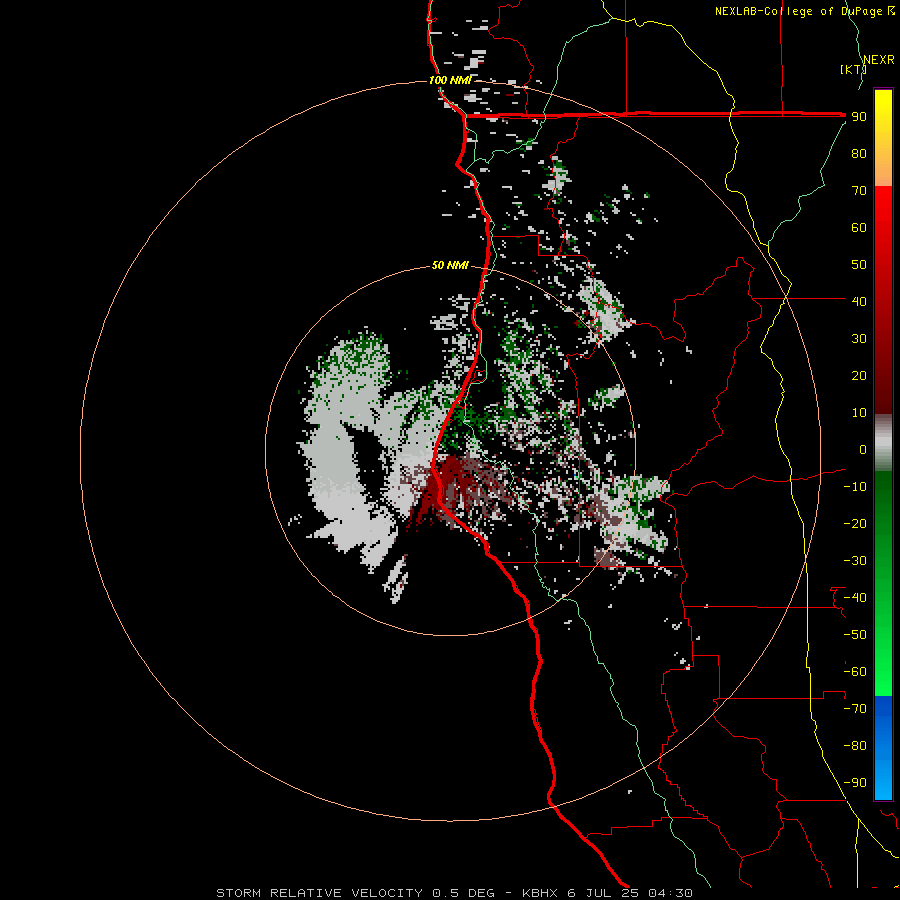Click the 10 label on velocity legend

point(859,413)
